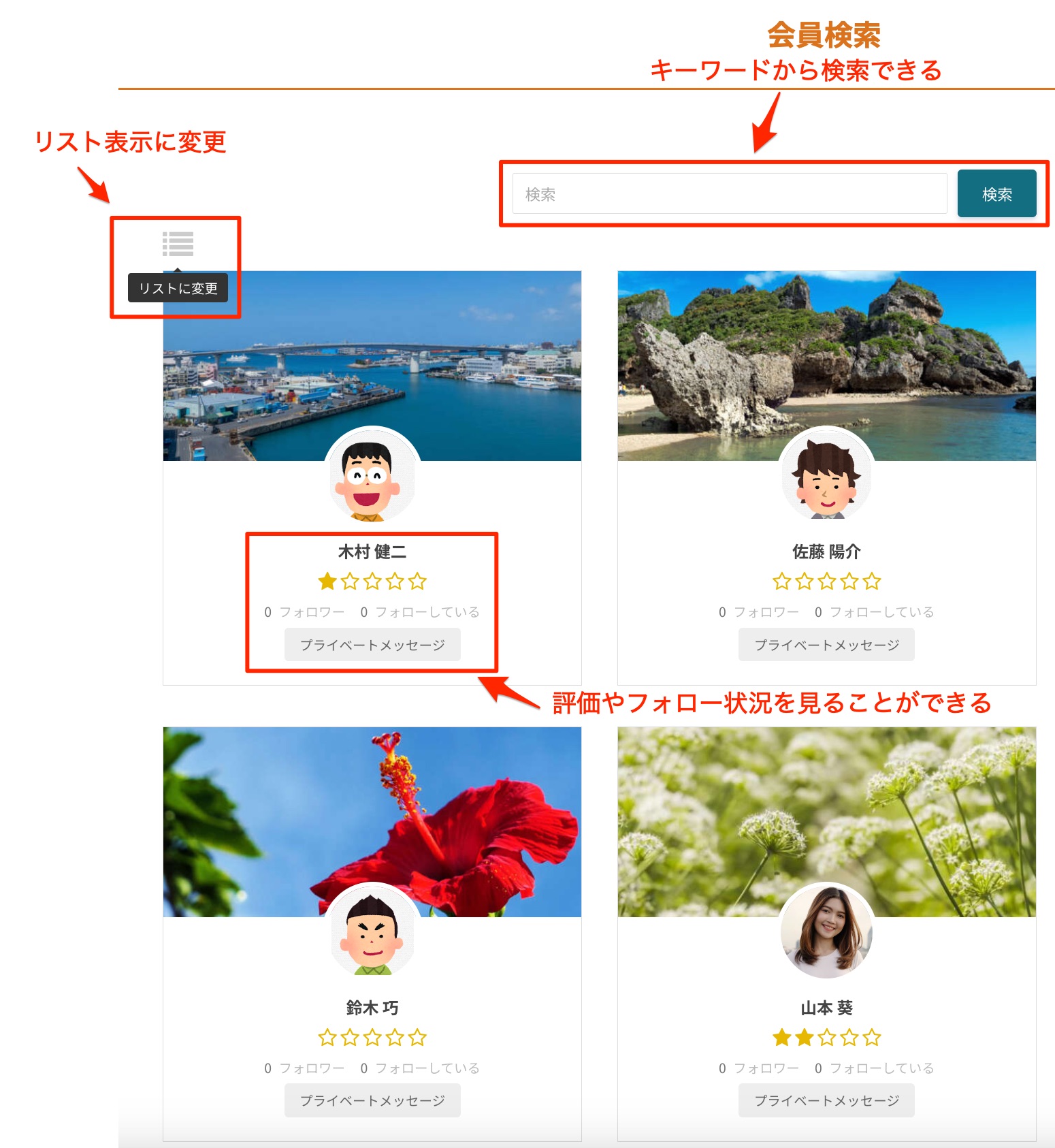This screenshot has height=1148, width=1055.
Task: Send private message to 佐藤 陽介
Action: (826, 645)
